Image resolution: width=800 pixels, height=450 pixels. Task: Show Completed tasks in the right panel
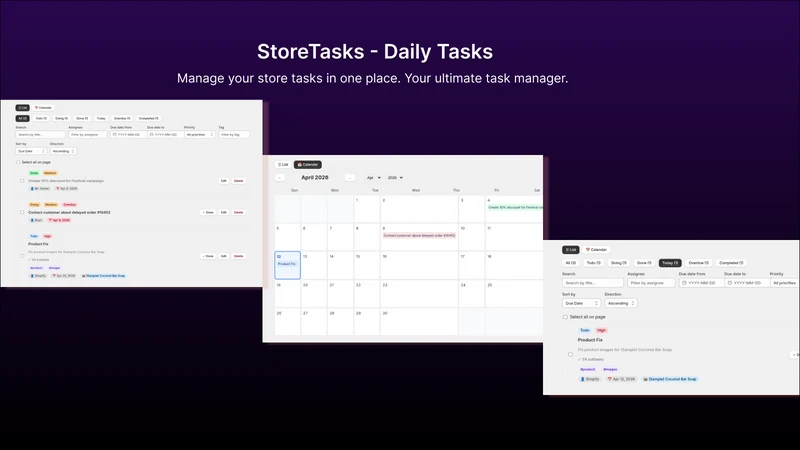tap(731, 263)
